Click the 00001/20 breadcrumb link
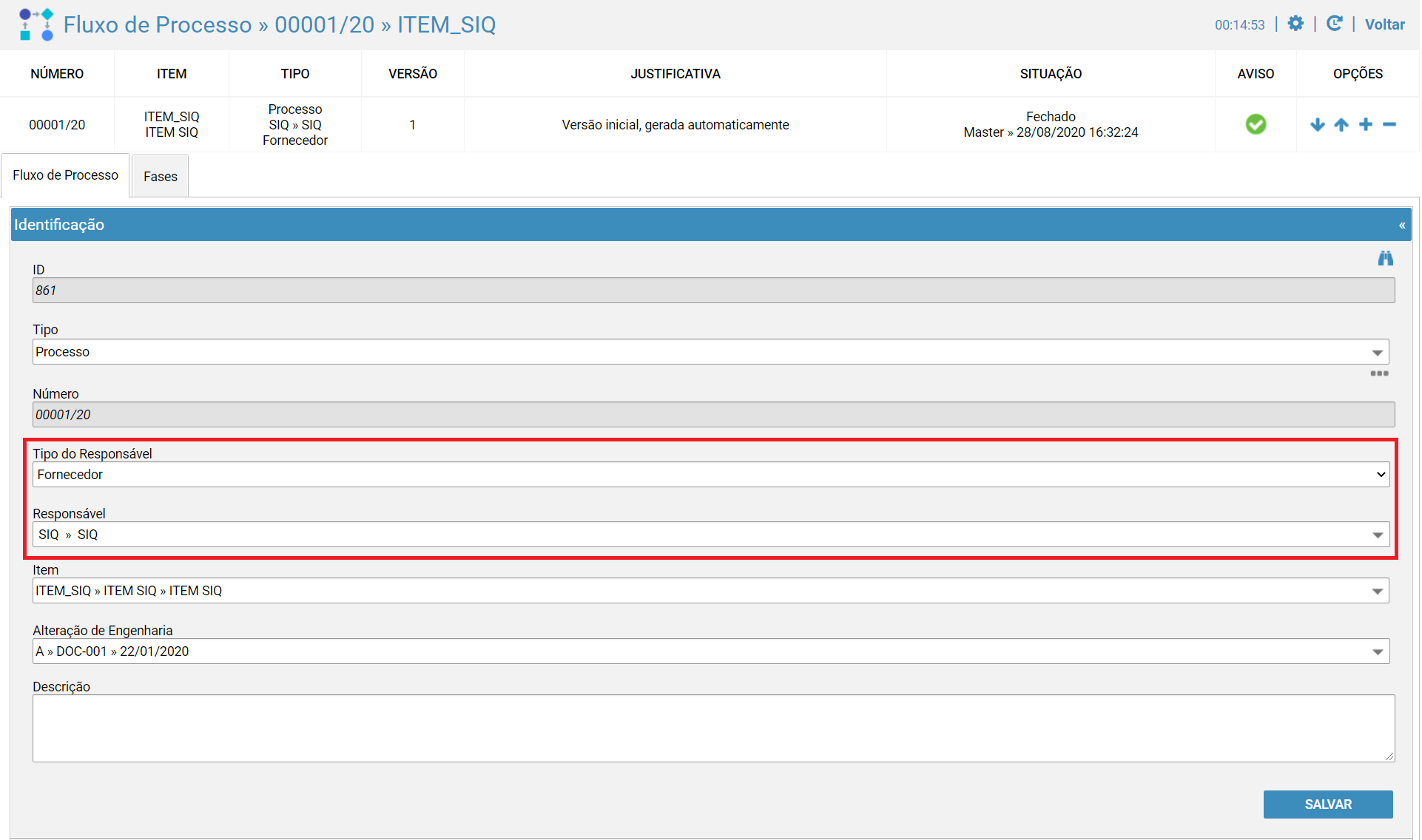 (325, 24)
